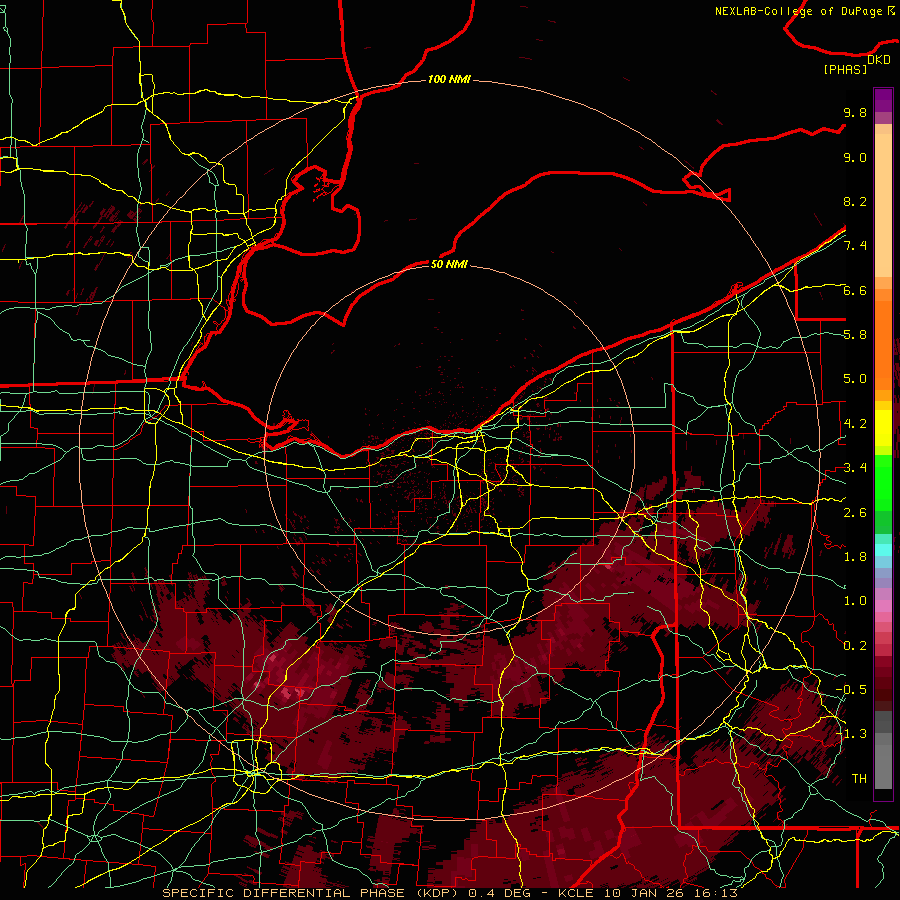The image size is (900, 900).
Task: Pick the gray threshold color bar segment
Action: (883, 766)
